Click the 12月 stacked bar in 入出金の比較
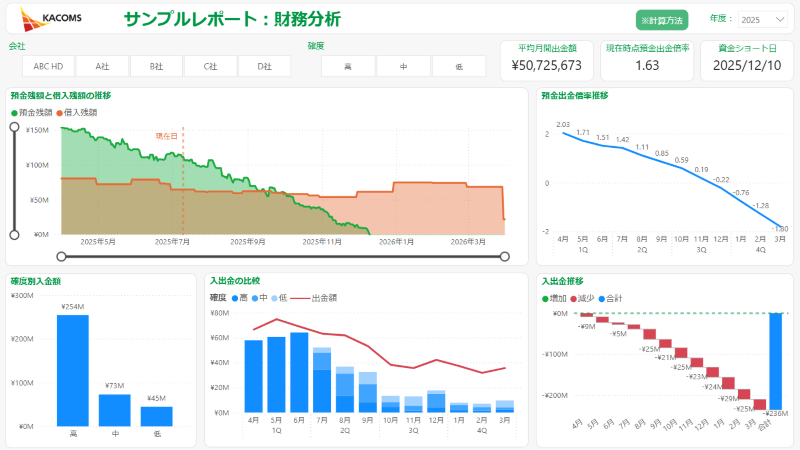Screen dimensions: 800x450 pos(436,402)
